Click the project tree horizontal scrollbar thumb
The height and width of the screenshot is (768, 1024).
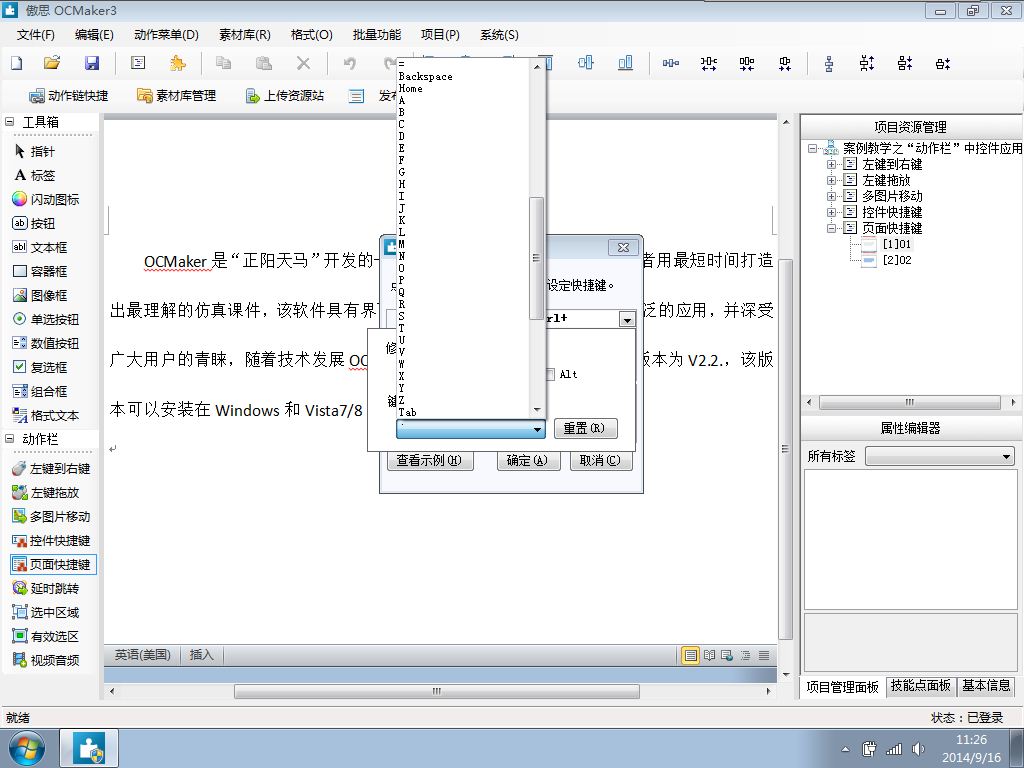coord(910,402)
